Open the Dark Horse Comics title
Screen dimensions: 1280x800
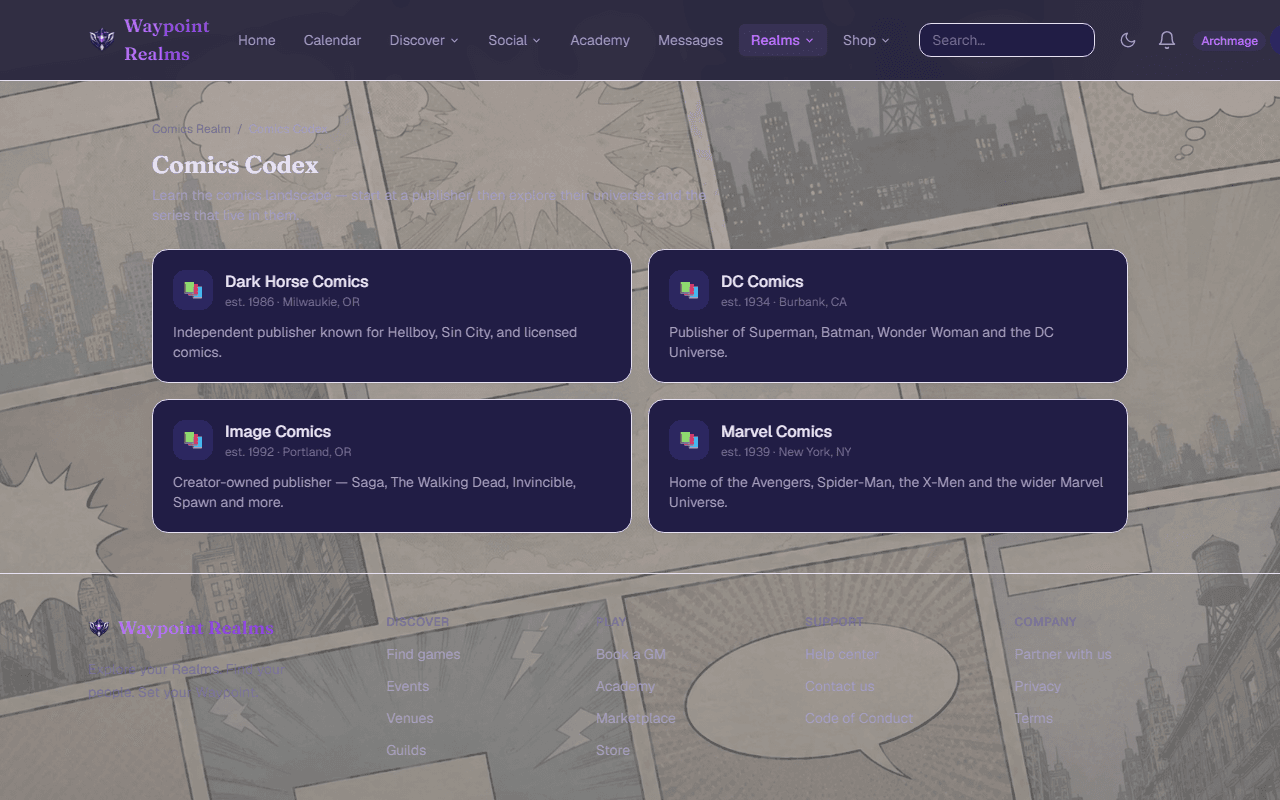pos(297,282)
